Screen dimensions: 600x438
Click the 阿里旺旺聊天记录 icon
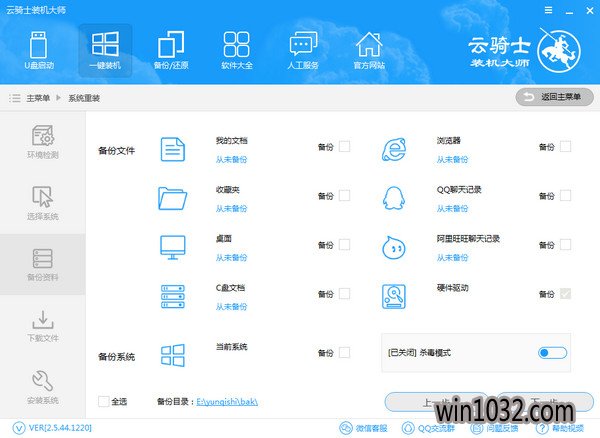click(x=394, y=247)
